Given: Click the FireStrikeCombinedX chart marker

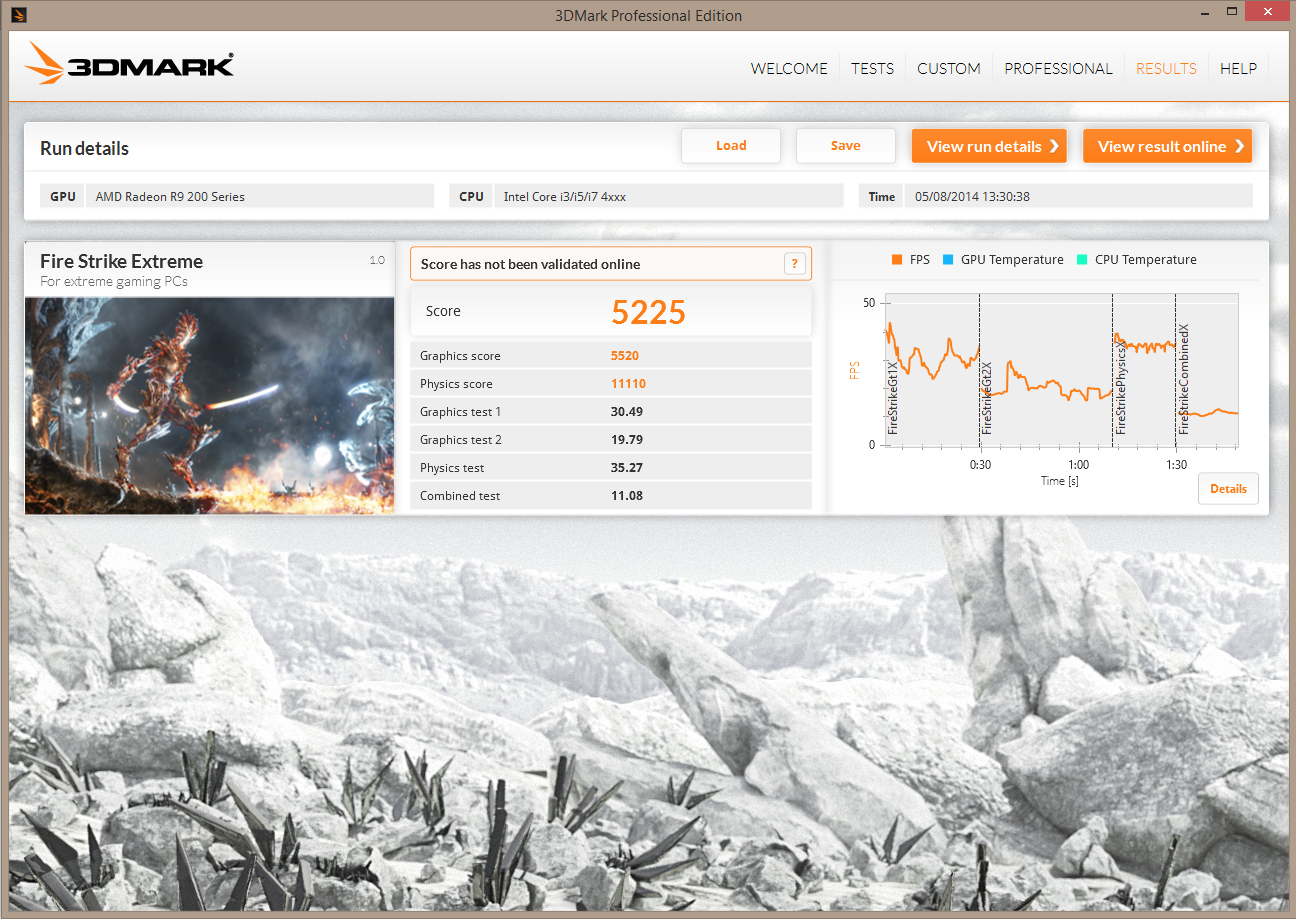Looking at the screenshot, I should [x=1183, y=379].
